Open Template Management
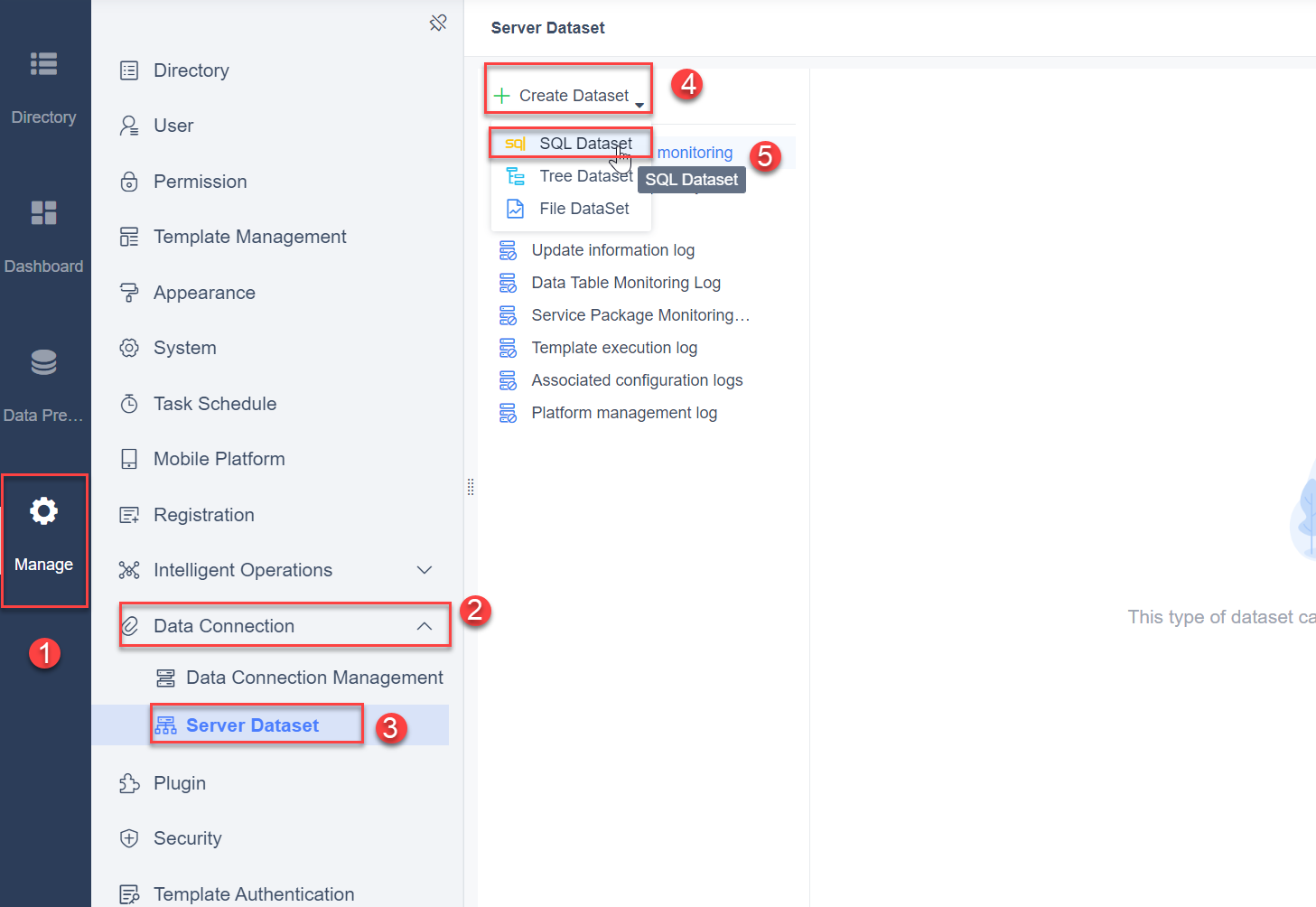Screen dimensions: 1316x907 coord(250,236)
